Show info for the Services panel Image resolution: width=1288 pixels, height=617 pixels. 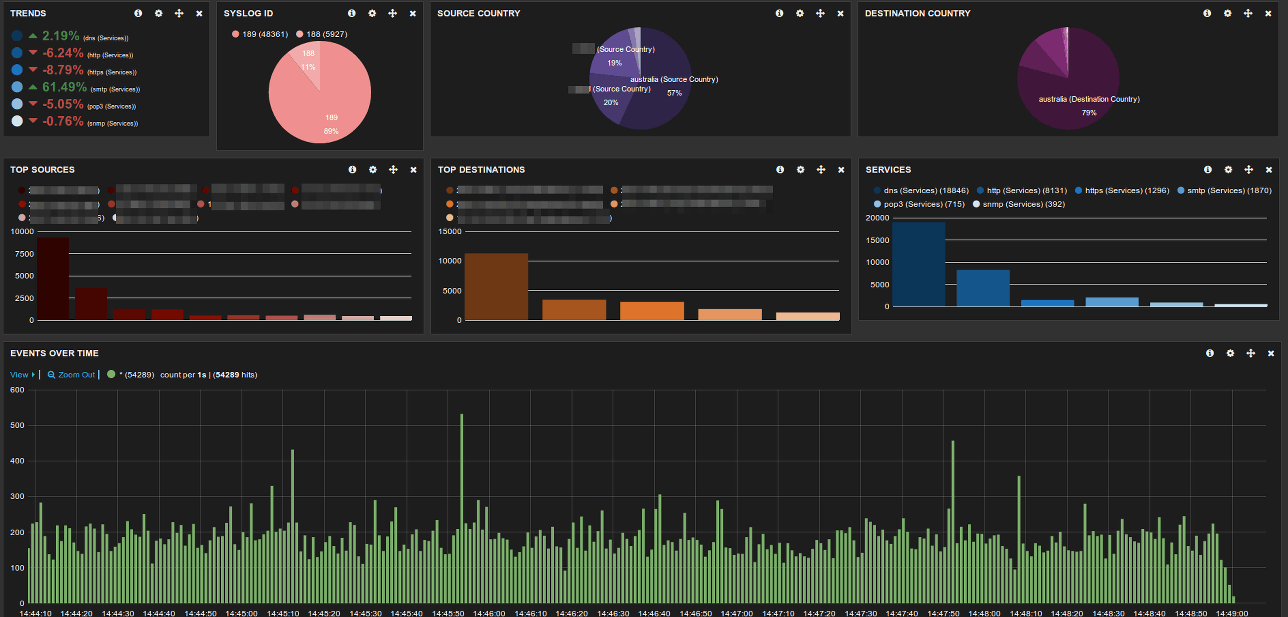coord(1207,170)
